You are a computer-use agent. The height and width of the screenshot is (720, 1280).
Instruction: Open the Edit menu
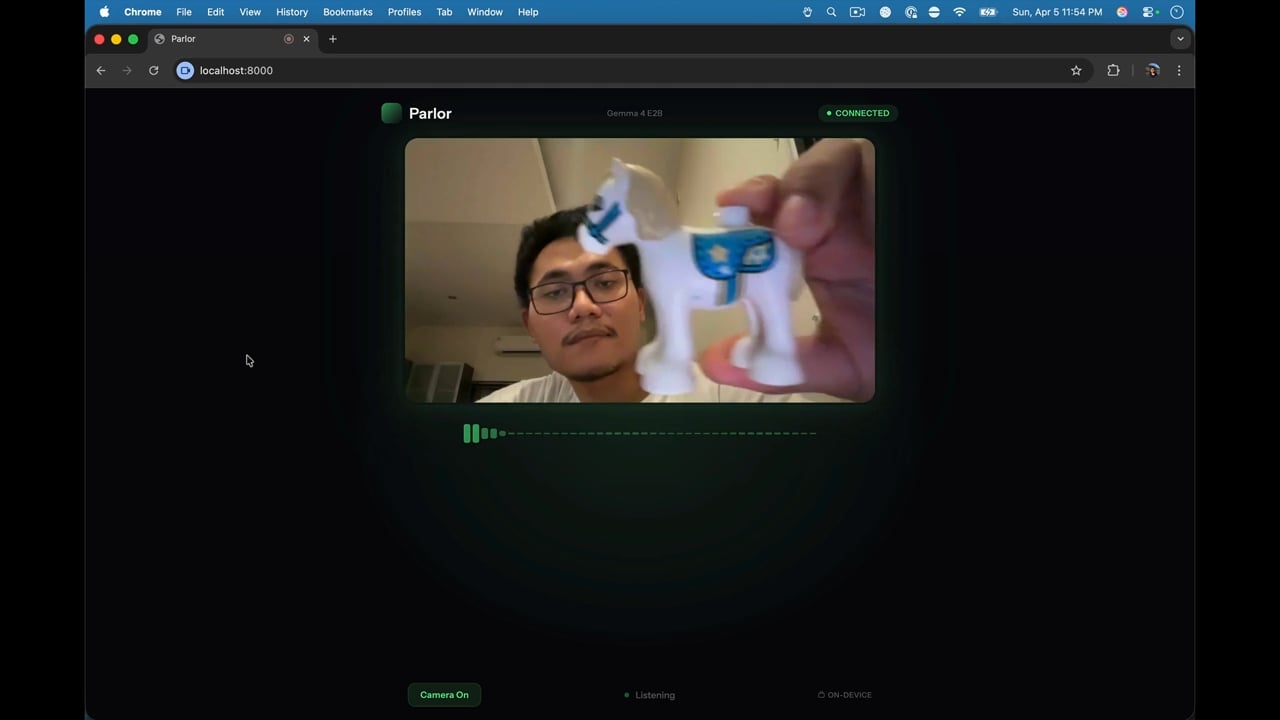click(x=216, y=12)
